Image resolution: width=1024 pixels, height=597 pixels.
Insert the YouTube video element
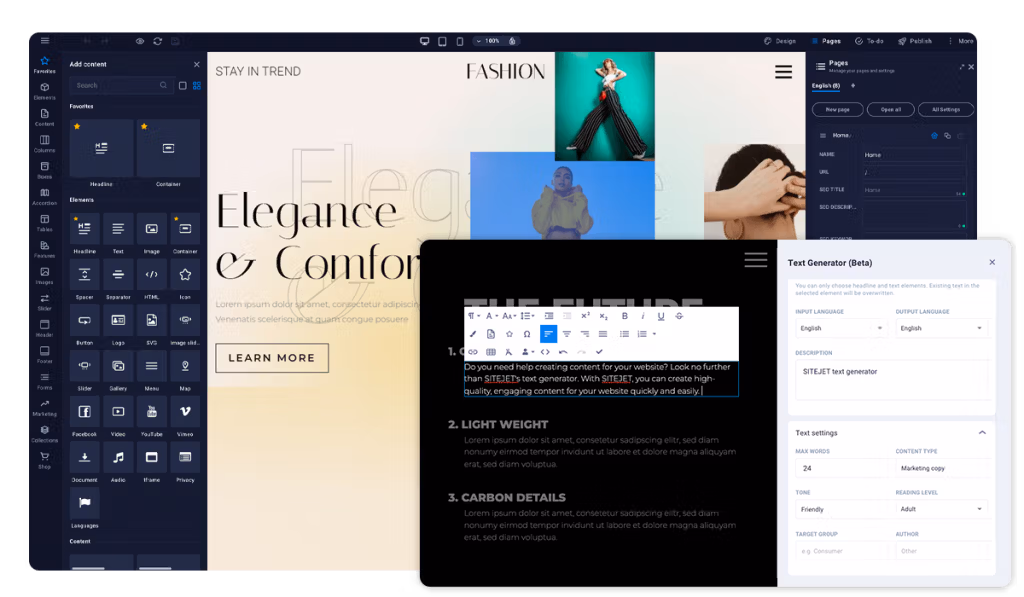[151, 411]
